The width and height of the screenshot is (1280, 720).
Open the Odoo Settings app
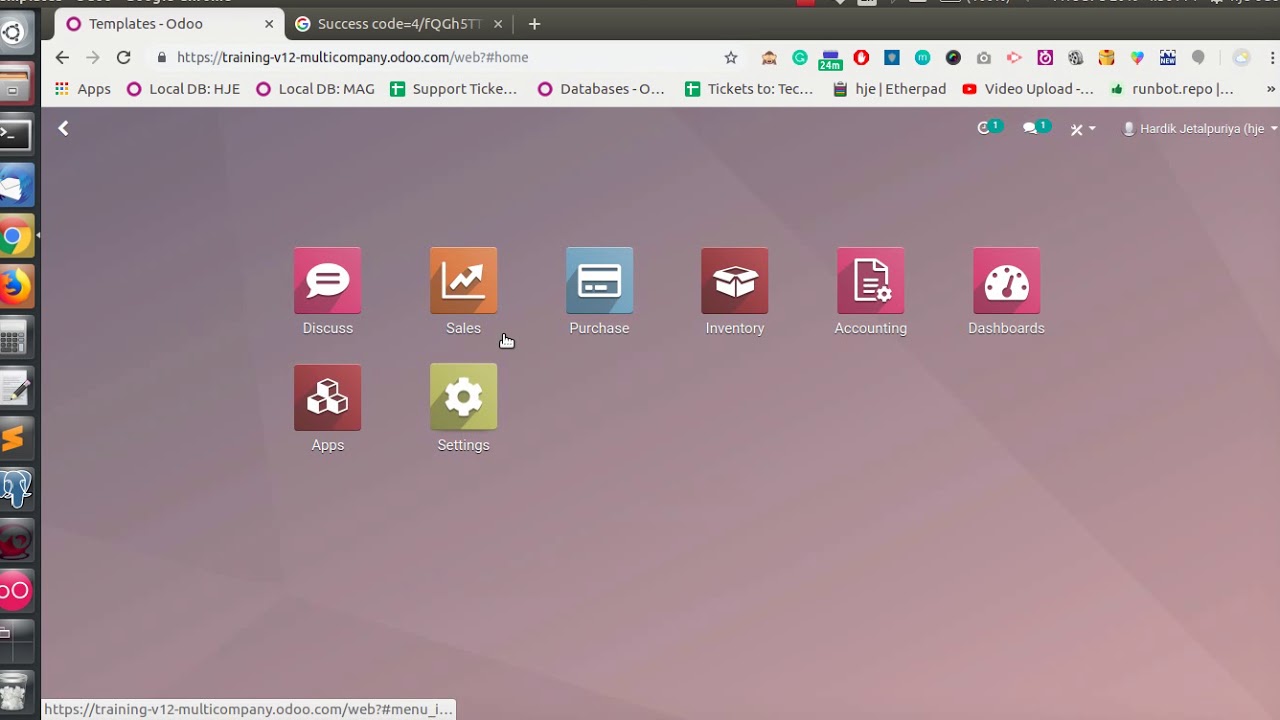pos(463,408)
